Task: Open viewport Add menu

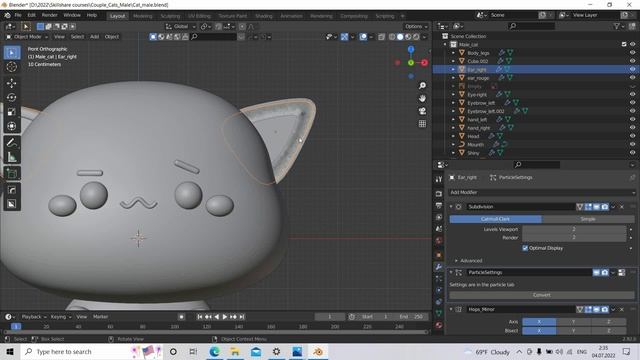Action: [x=95, y=37]
